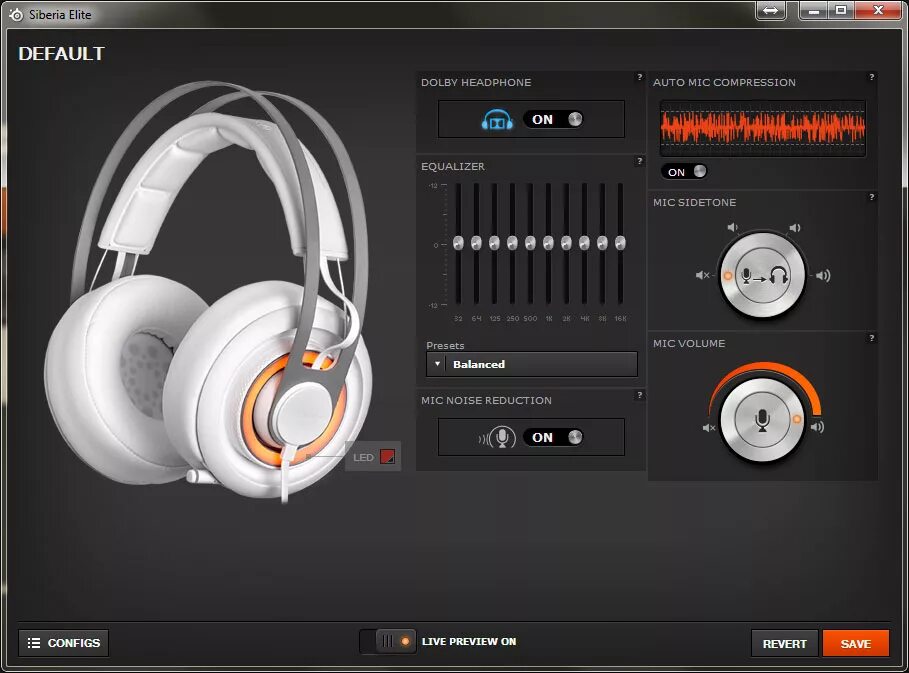Click the auto mic compression waveform display
Viewport: 909px width, 673px height.
coord(762,128)
